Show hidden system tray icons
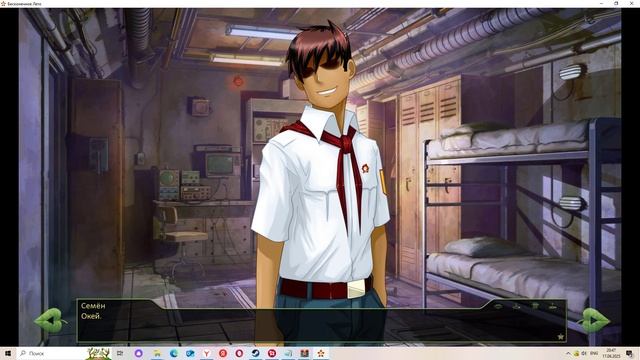 (x=568, y=353)
